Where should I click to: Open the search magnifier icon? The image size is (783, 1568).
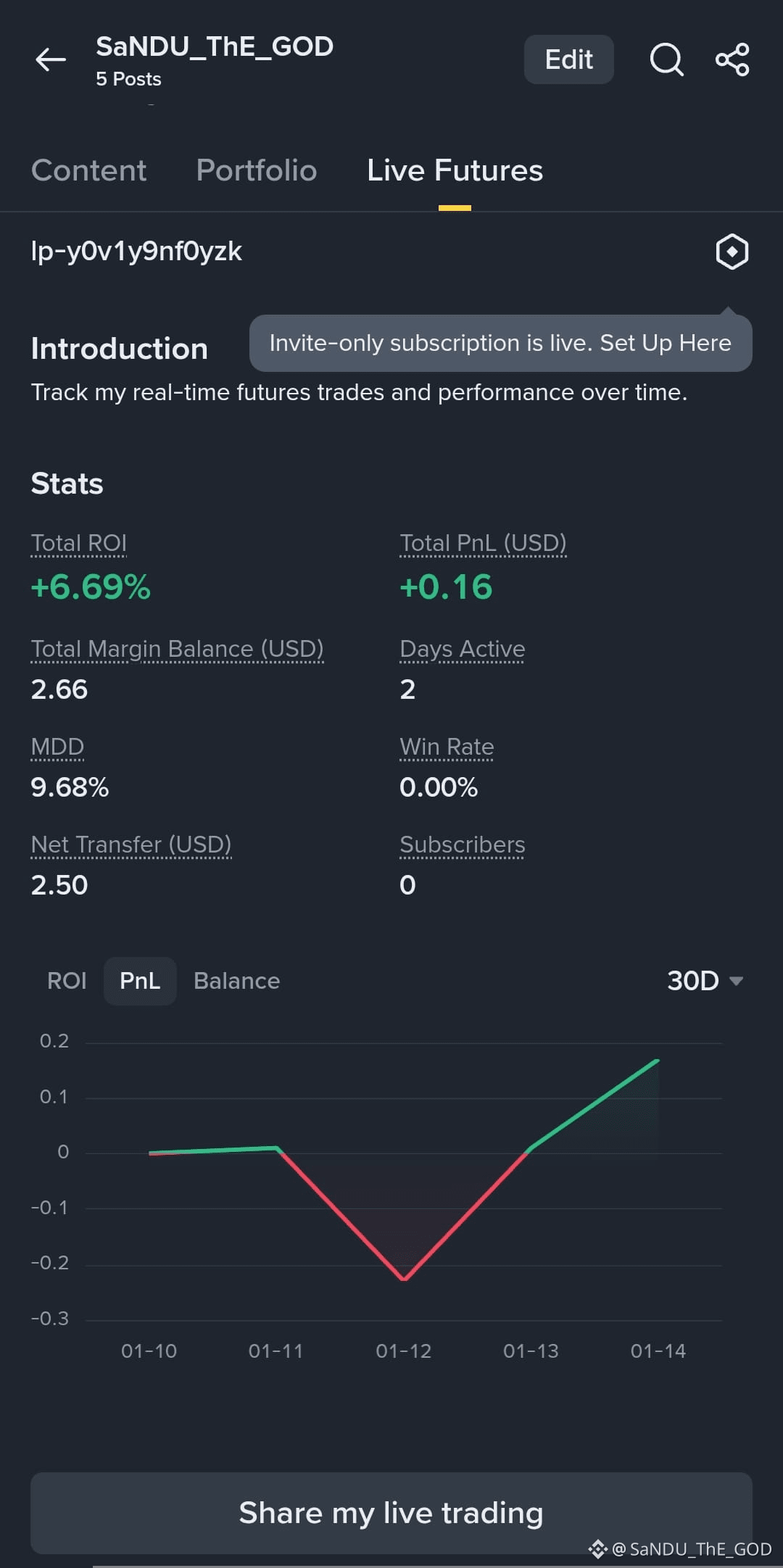[x=666, y=59]
